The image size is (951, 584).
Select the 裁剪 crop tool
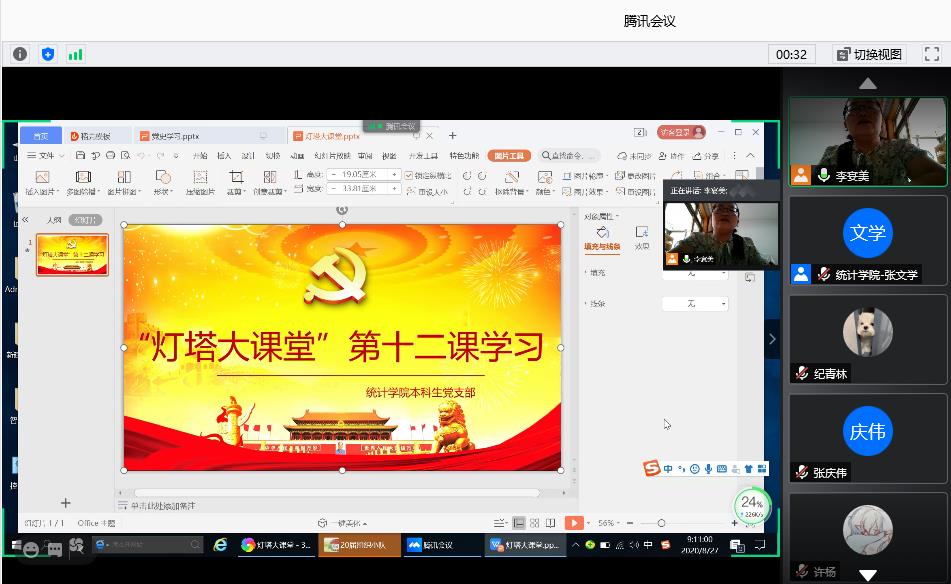236,183
